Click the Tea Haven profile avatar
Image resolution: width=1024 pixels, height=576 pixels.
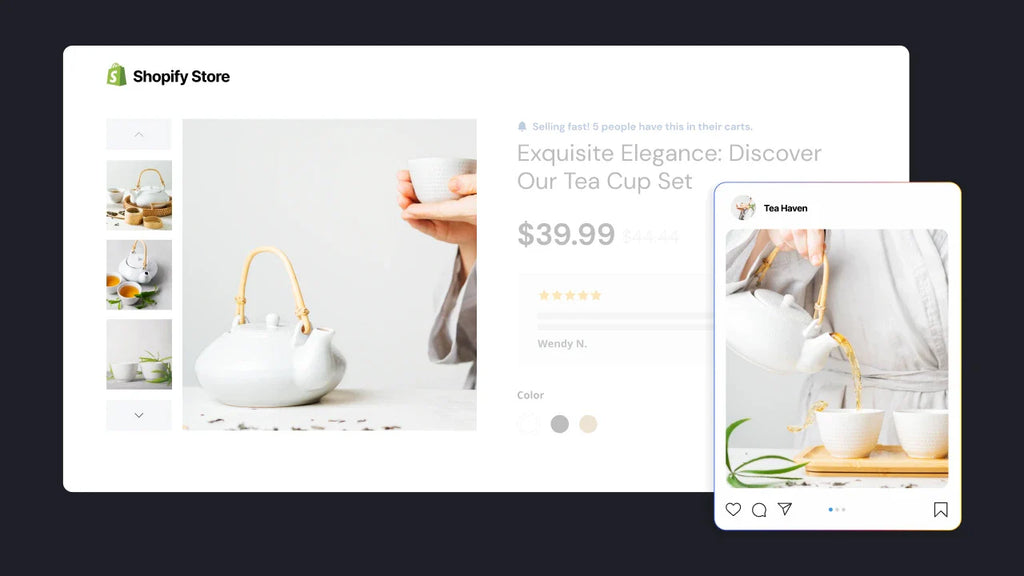(743, 208)
